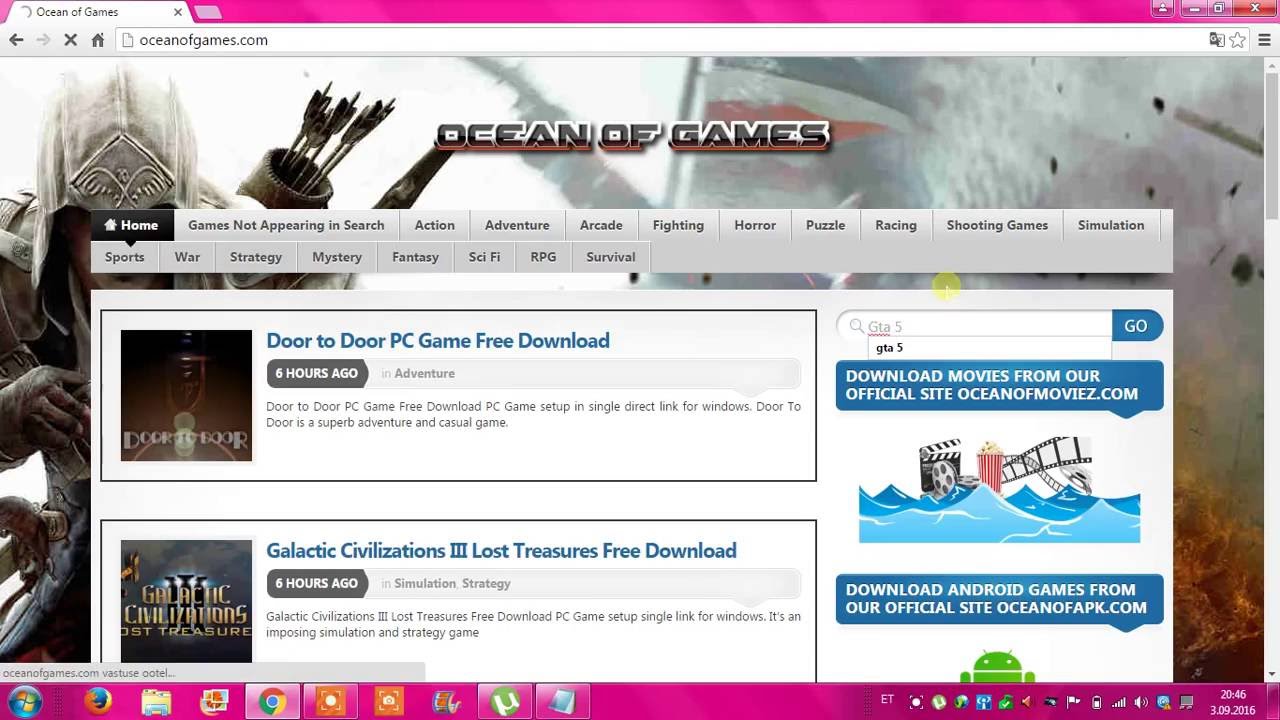Open the orange screen recorder taskbar icon

329,702
